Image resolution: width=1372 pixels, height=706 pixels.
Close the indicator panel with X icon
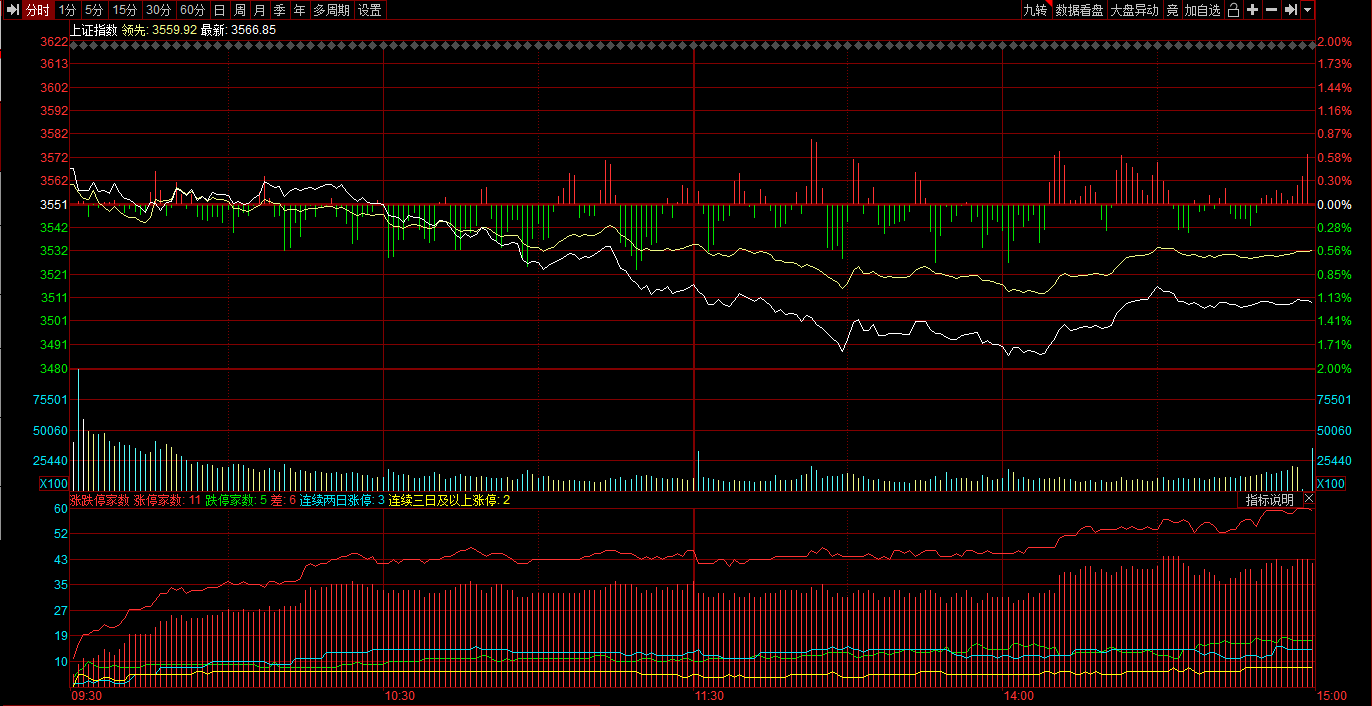click(x=1307, y=499)
